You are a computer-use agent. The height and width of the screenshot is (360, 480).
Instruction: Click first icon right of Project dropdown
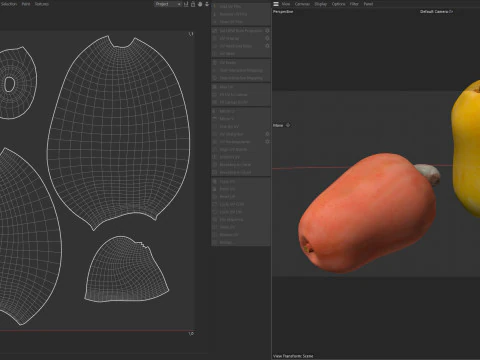click(186, 4)
